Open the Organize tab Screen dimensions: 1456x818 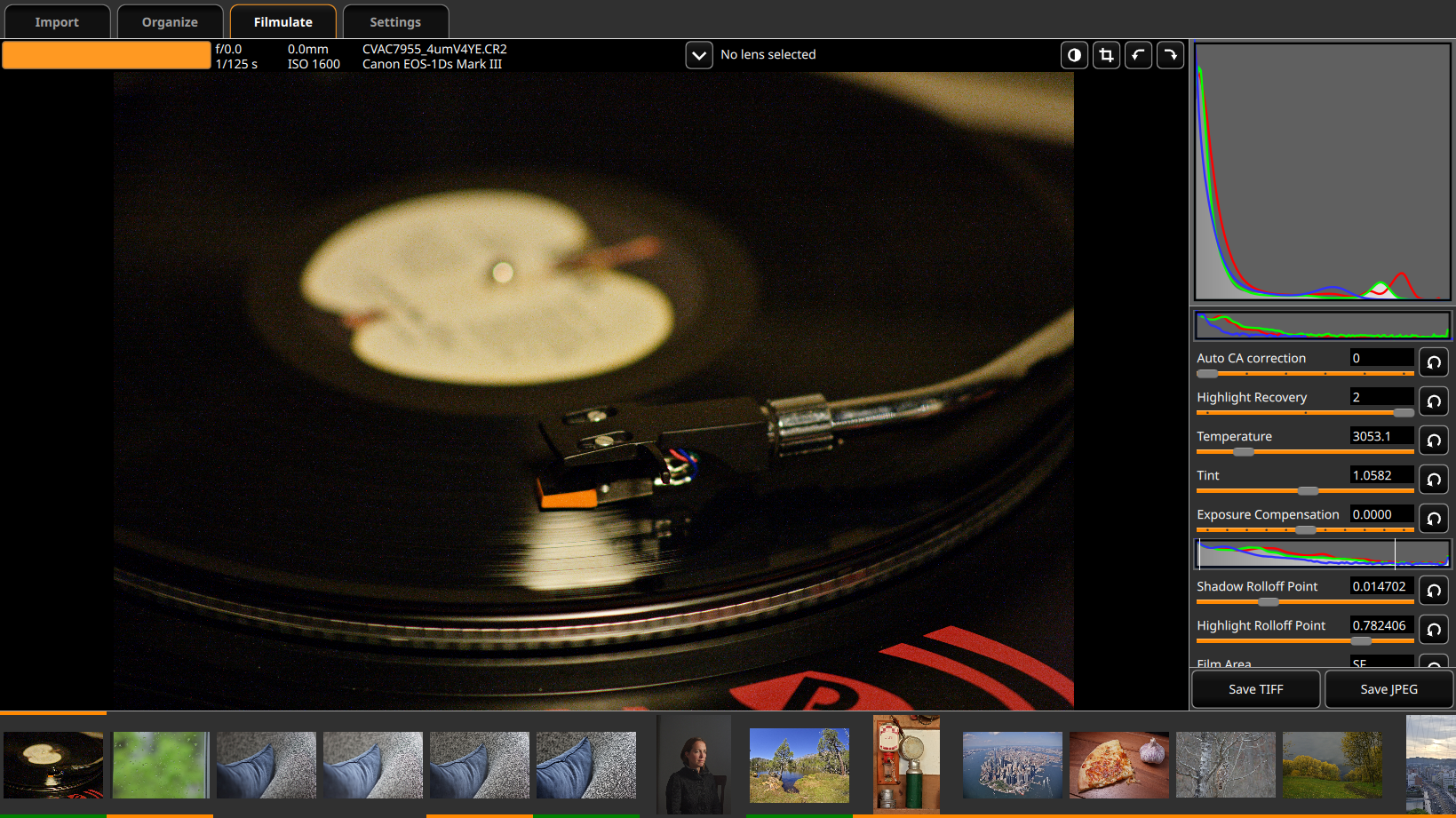click(x=170, y=22)
